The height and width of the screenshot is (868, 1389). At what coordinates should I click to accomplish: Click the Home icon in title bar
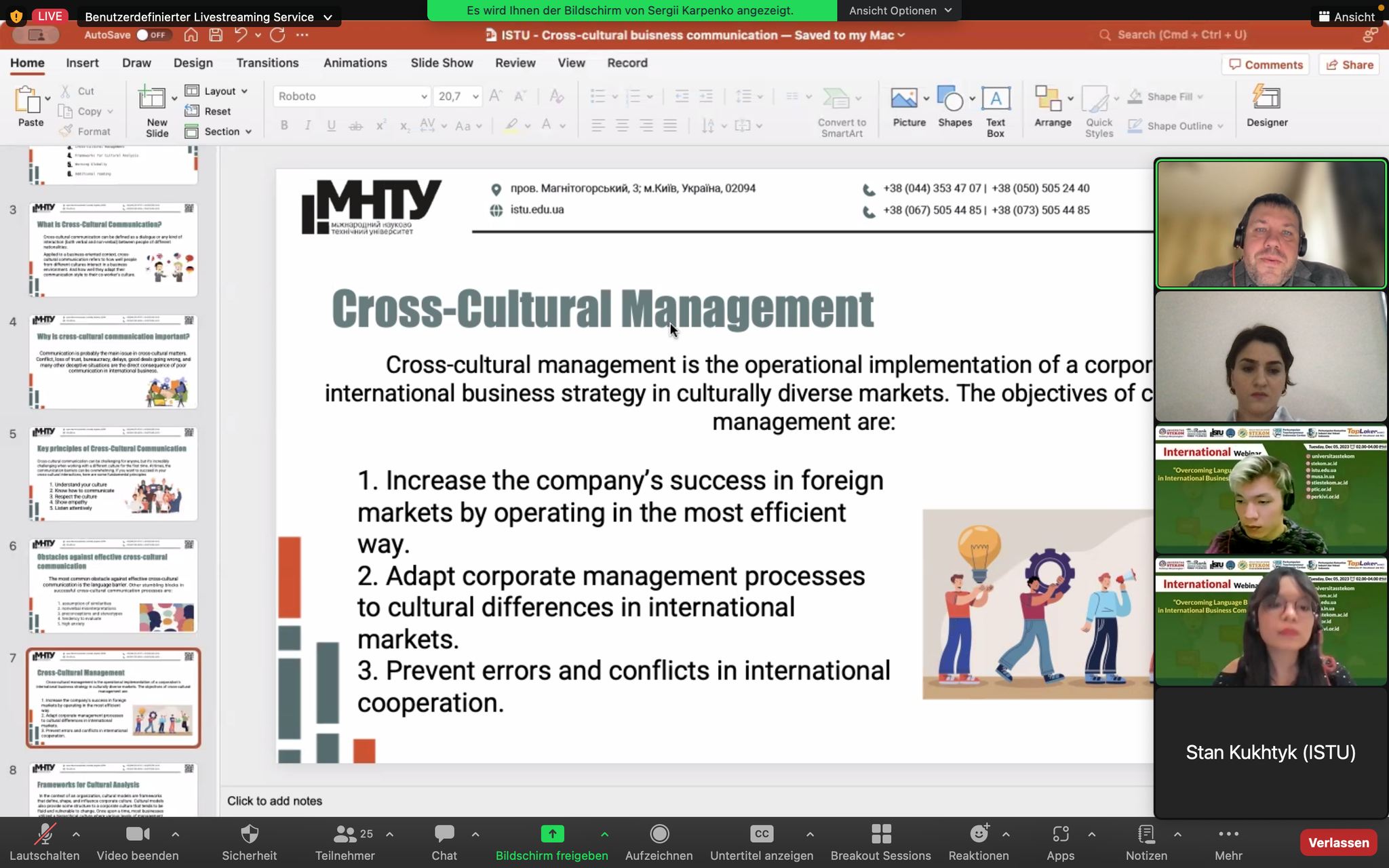(191, 35)
